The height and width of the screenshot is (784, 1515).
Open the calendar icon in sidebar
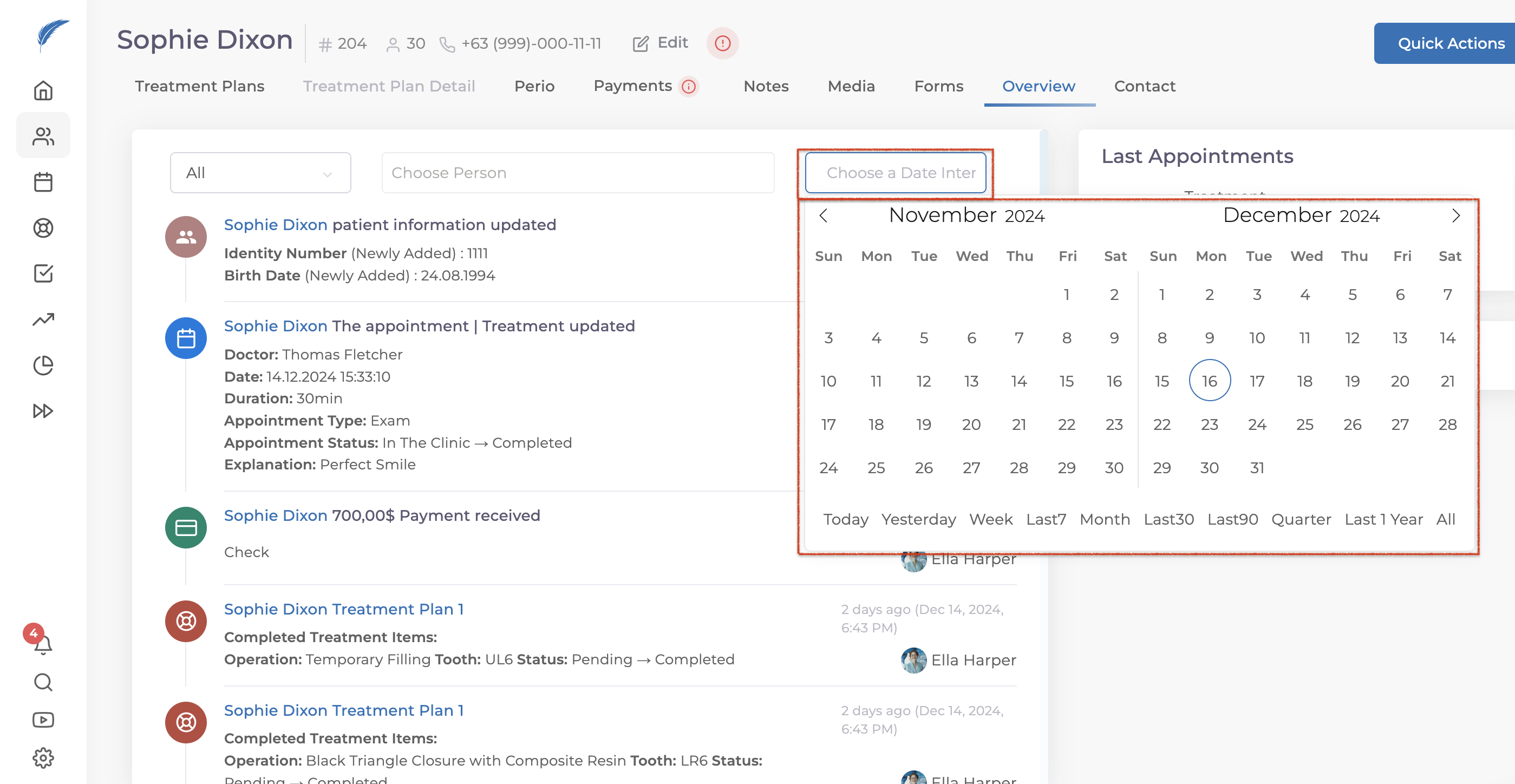pyautogui.click(x=43, y=182)
